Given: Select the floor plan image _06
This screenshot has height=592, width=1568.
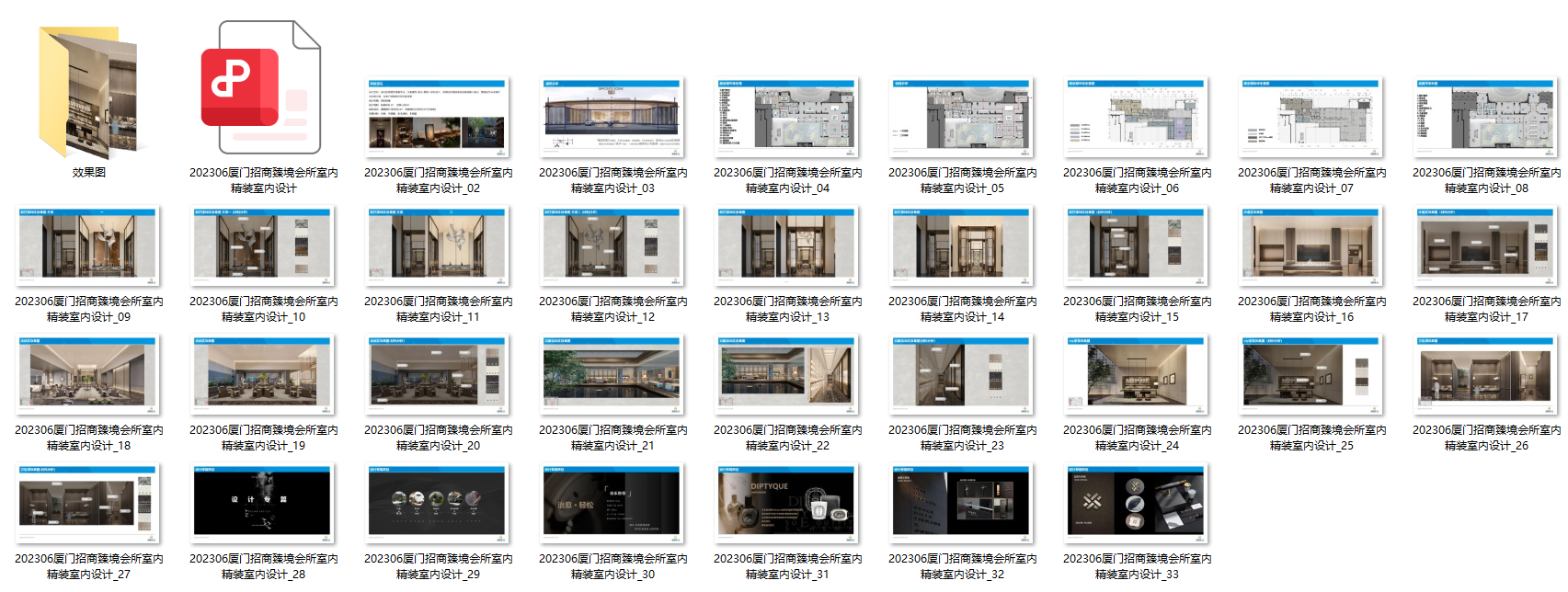Looking at the screenshot, I should coord(1137,117).
